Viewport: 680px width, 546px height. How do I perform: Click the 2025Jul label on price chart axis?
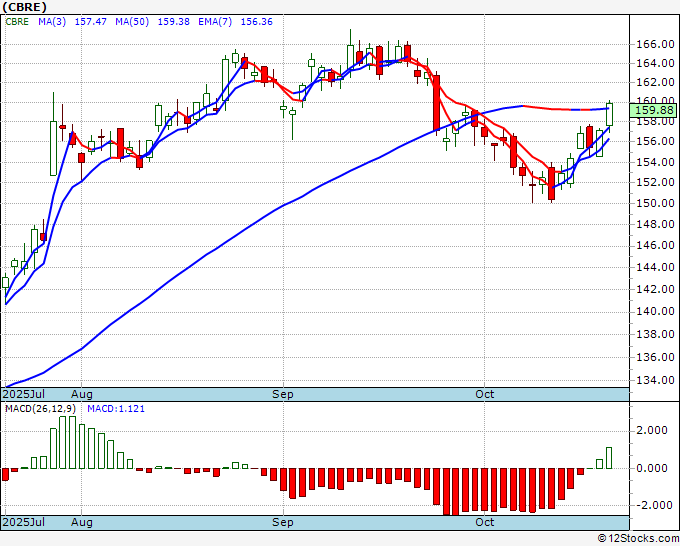pos(24,394)
